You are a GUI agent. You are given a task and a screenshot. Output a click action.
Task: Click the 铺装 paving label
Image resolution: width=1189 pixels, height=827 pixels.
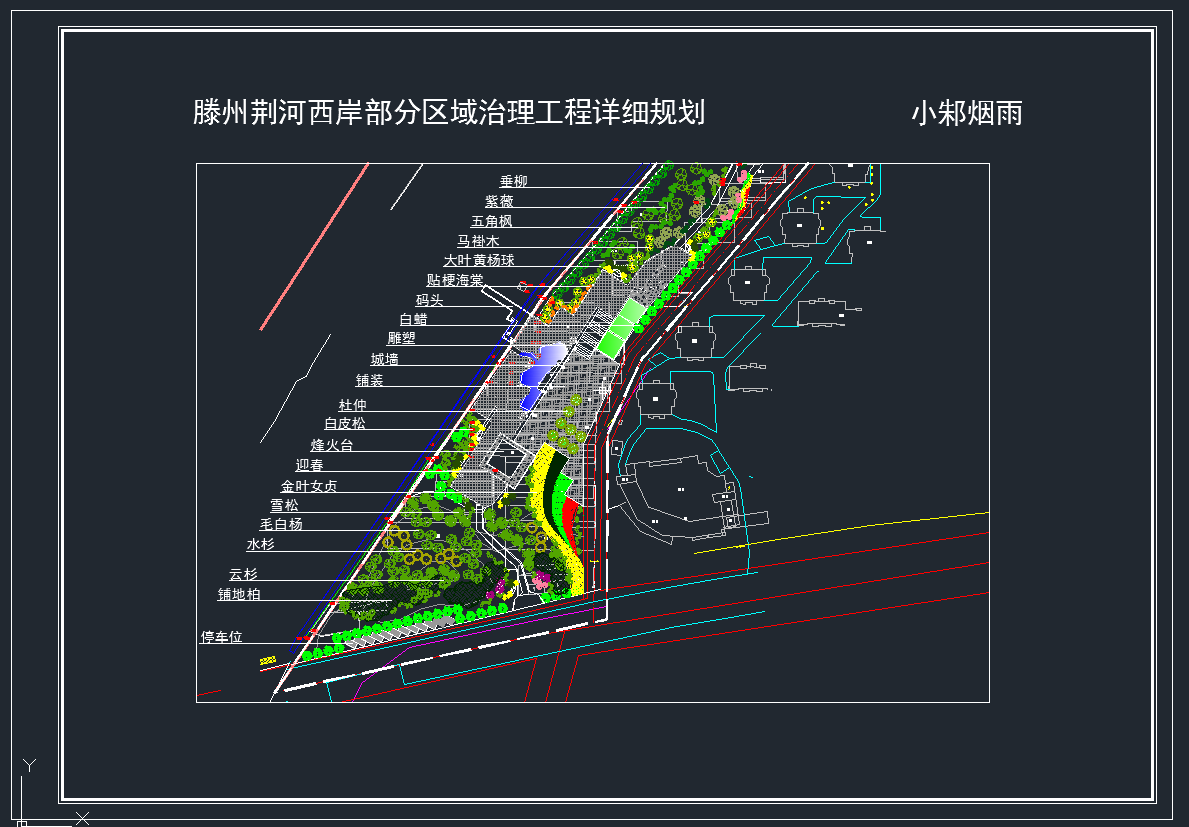[369, 380]
